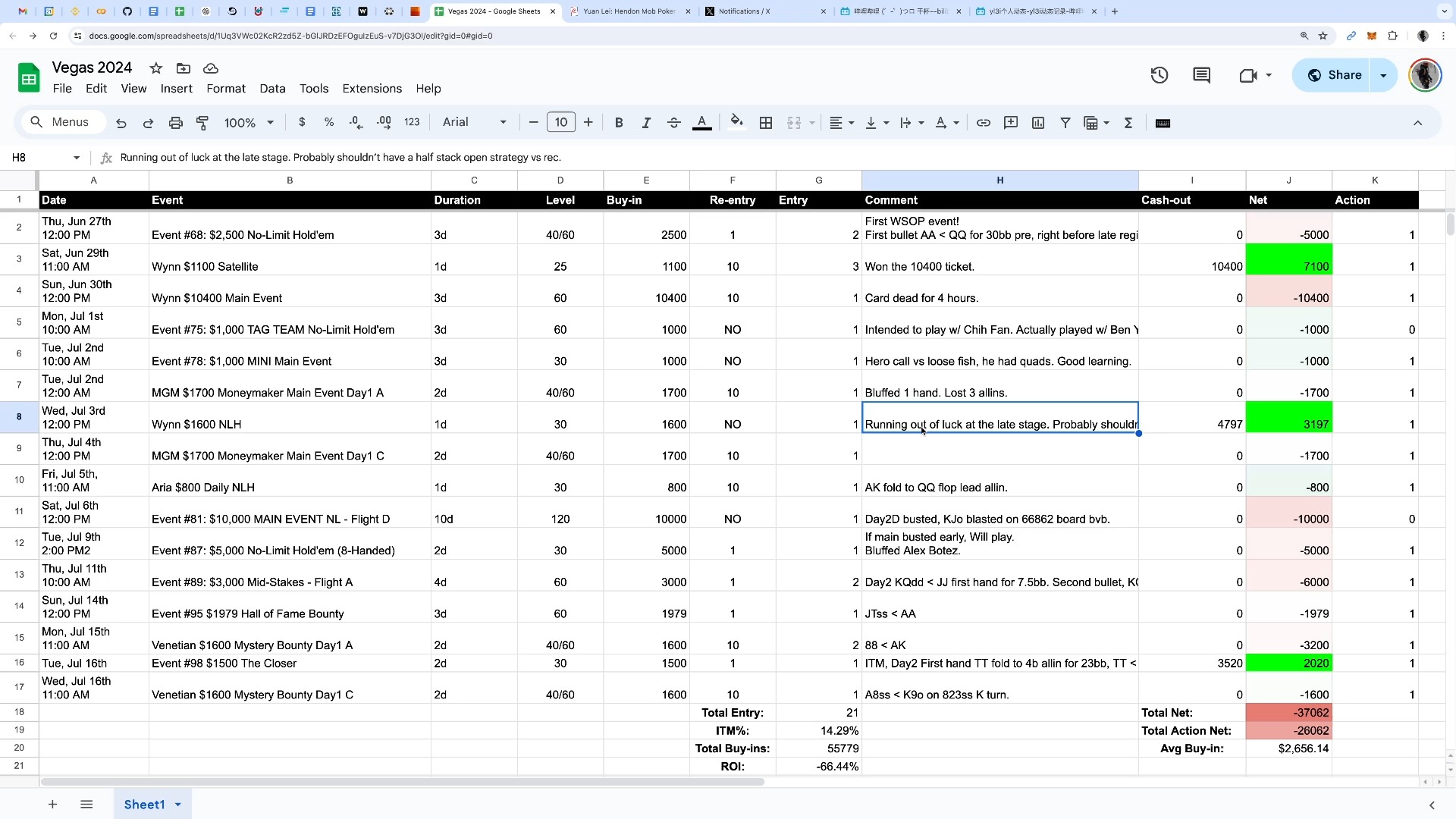This screenshot has height=819, width=1456.
Task: Open the File menu
Action: tap(62, 89)
